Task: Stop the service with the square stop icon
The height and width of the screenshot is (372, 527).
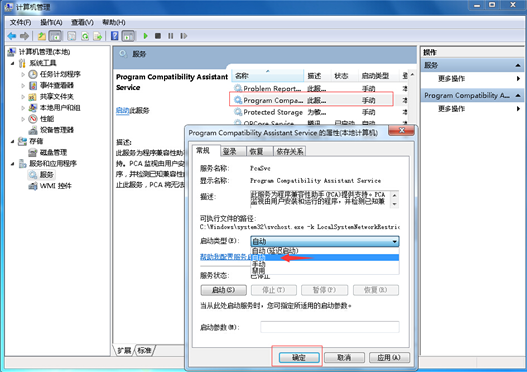Action: (158, 36)
